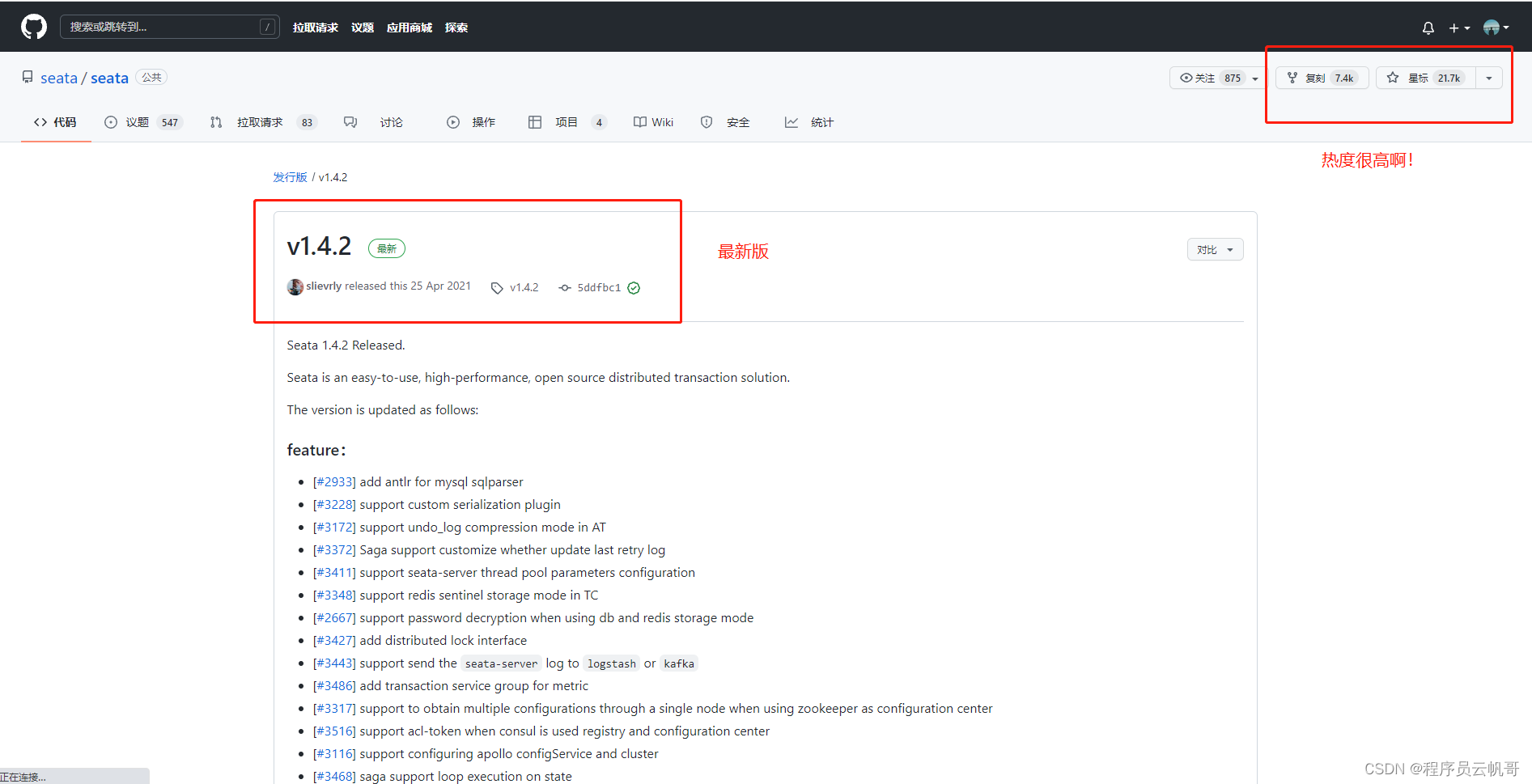
Task: Click the issues count 547 badge
Action: [x=170, y=123]
